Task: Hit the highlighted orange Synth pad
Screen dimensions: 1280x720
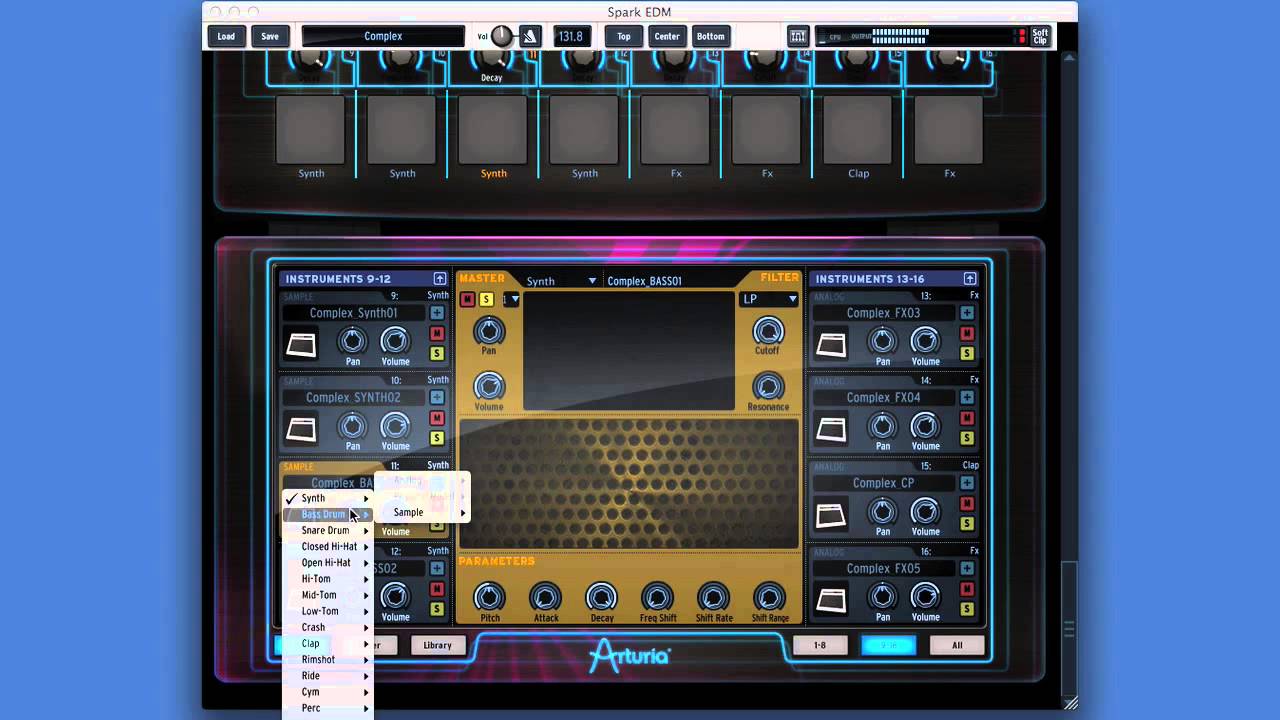Action: (x=493, y=130)
